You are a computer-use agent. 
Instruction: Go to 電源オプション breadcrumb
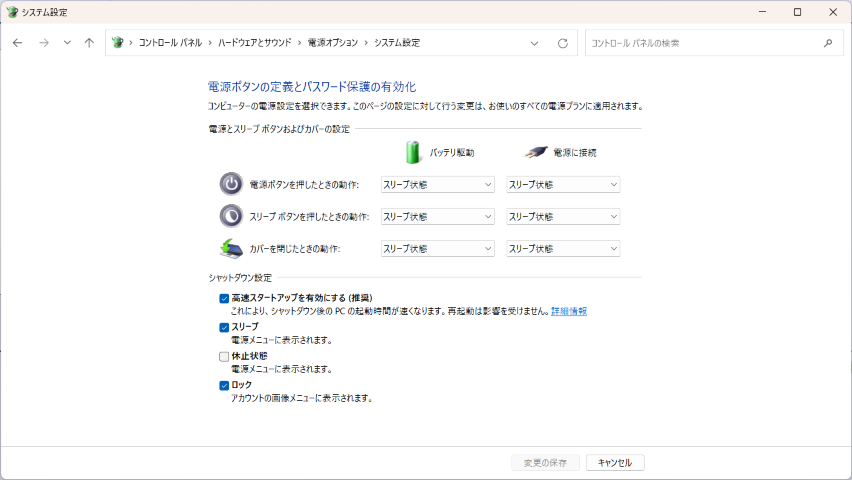point(329,43)
